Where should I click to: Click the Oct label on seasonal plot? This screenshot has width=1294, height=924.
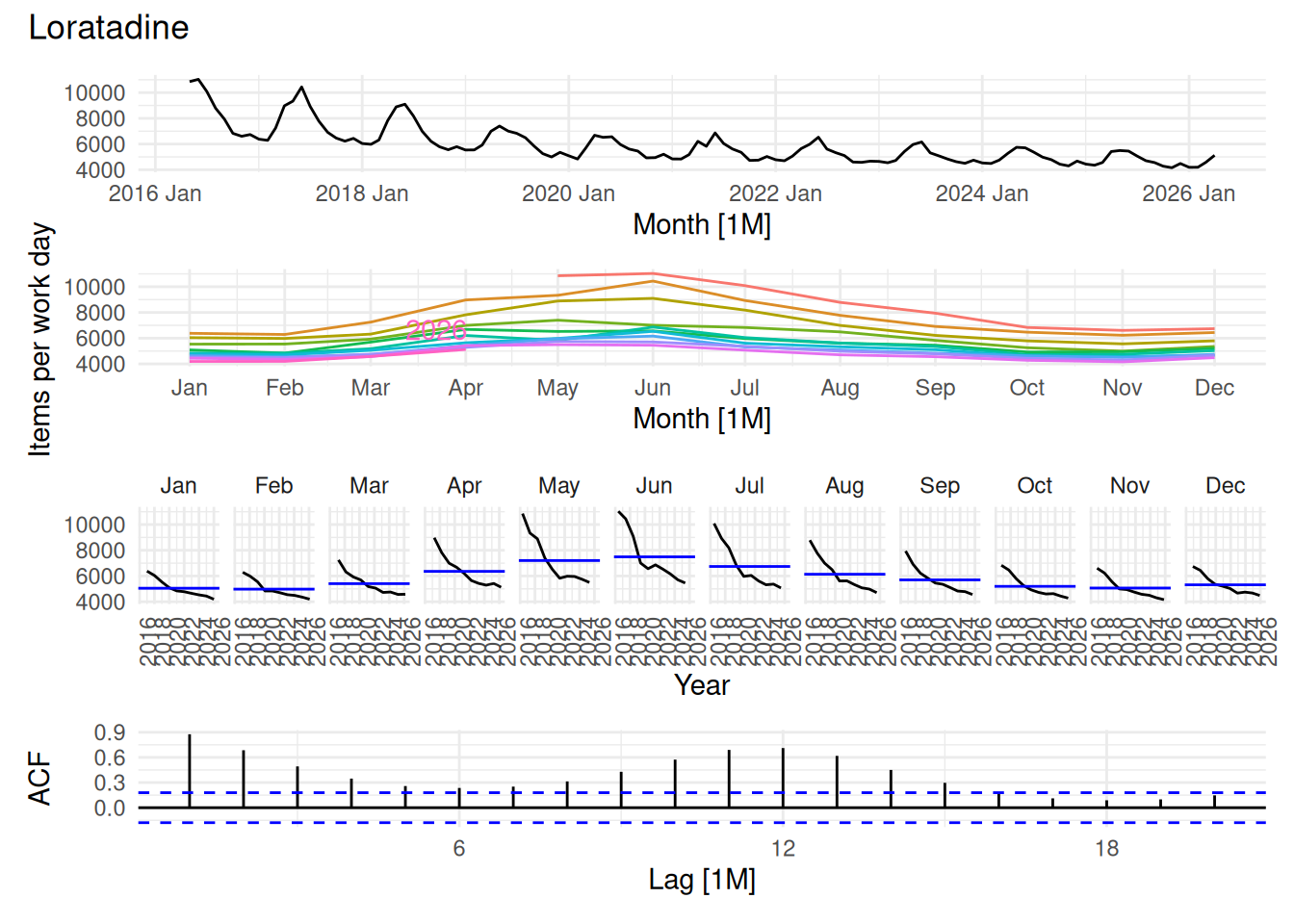(1026, 388)
